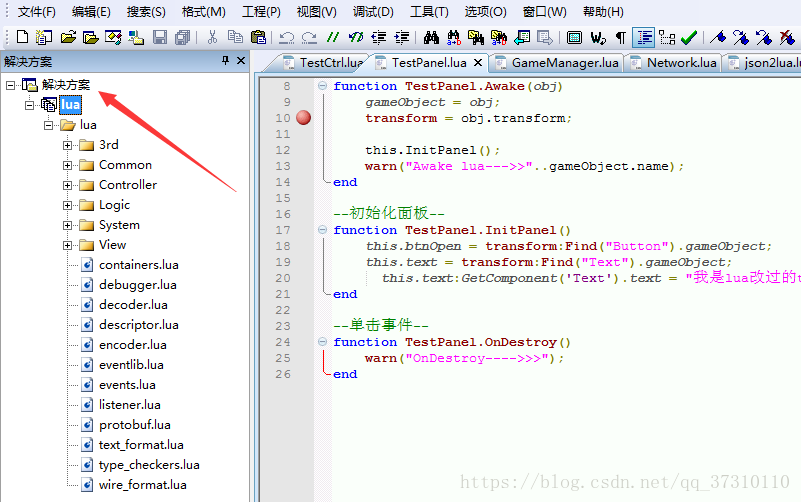Viewport: 801px width, 502px height.
Task: Collapse the 解决方案 root node
Action: (10, 85)
